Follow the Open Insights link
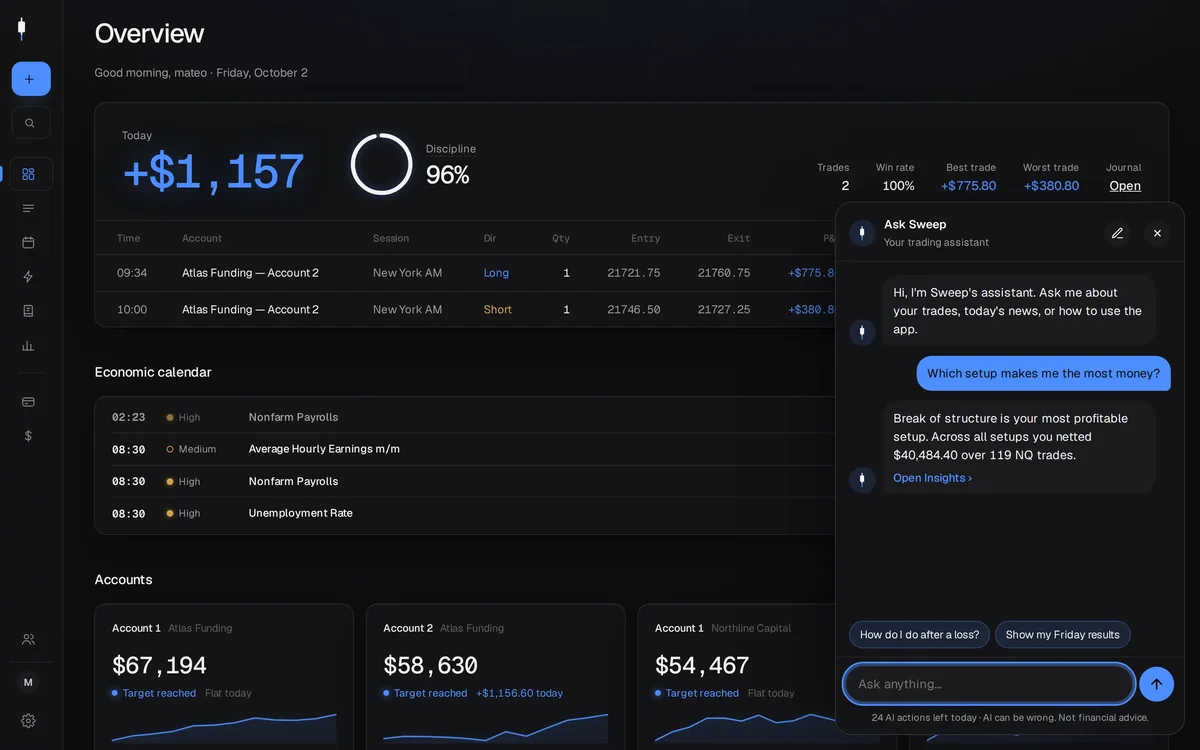Screen dimensions: 1200x750 pyautogui.click(x=932, y=478)
